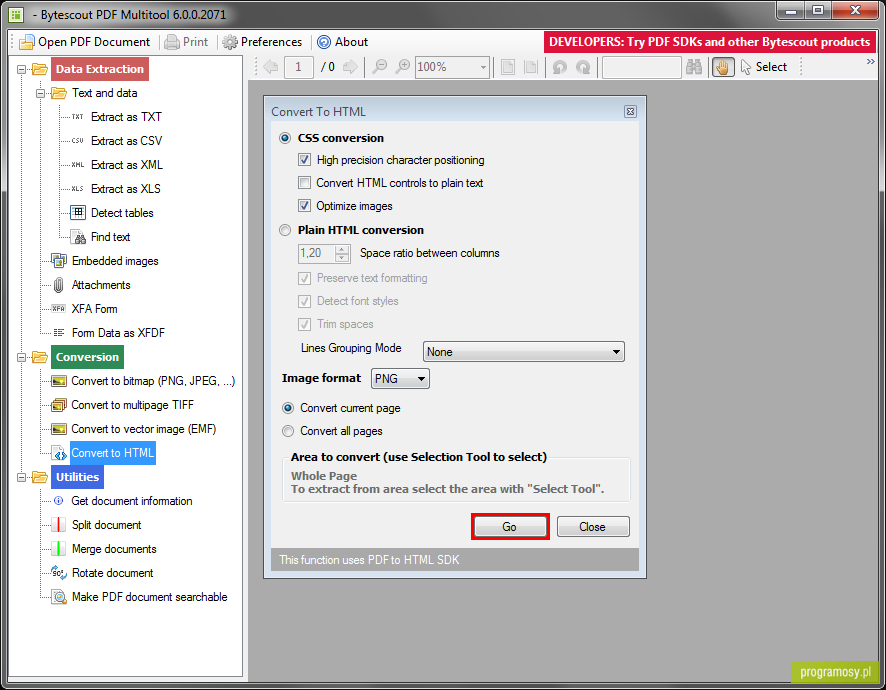
Task: Click the Embedded images icon
Action: (59, 261)
